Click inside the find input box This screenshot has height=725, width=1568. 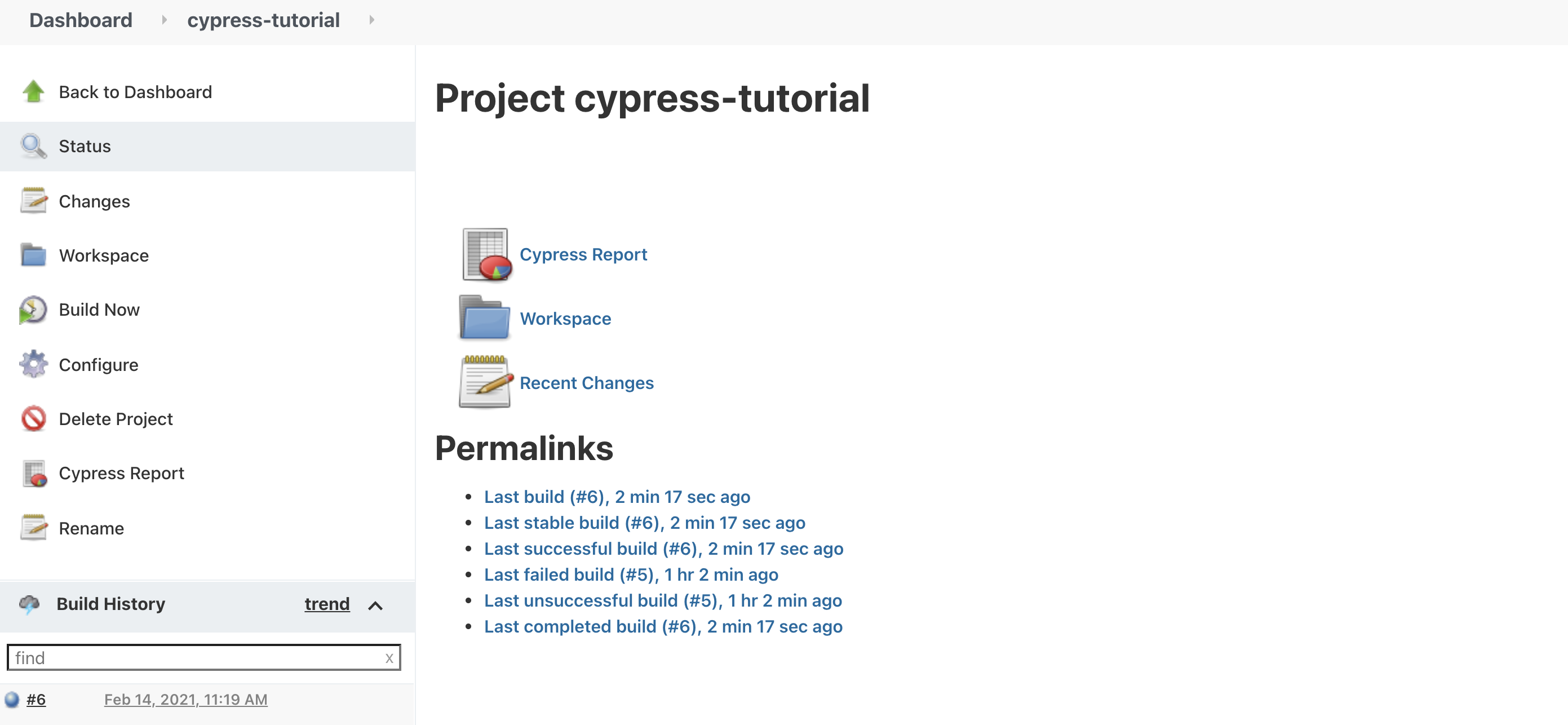[183, 657]
